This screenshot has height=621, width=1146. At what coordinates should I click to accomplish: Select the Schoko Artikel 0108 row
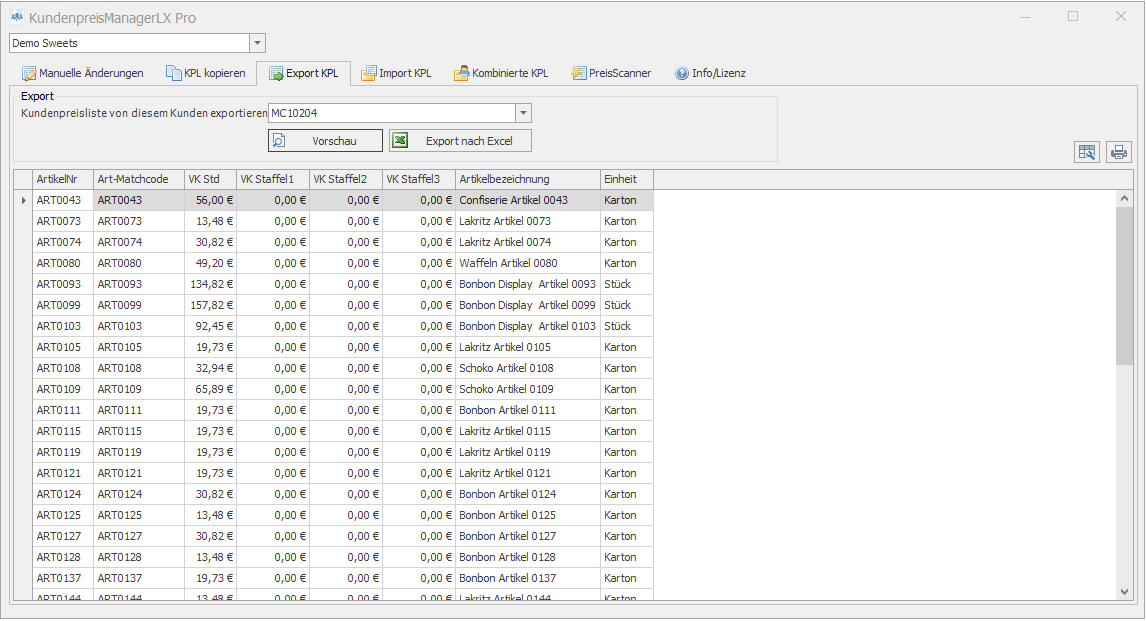(x=506, y=368)
